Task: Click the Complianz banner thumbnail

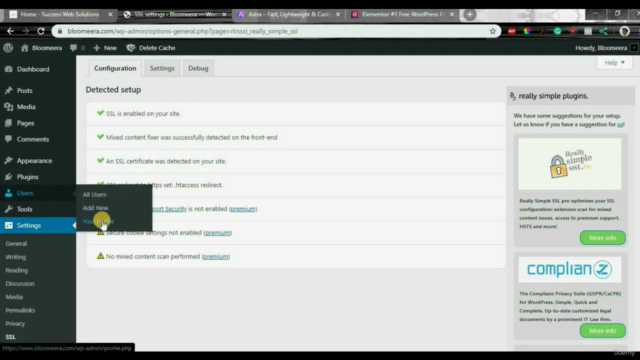Action: (x=570, y=269)
